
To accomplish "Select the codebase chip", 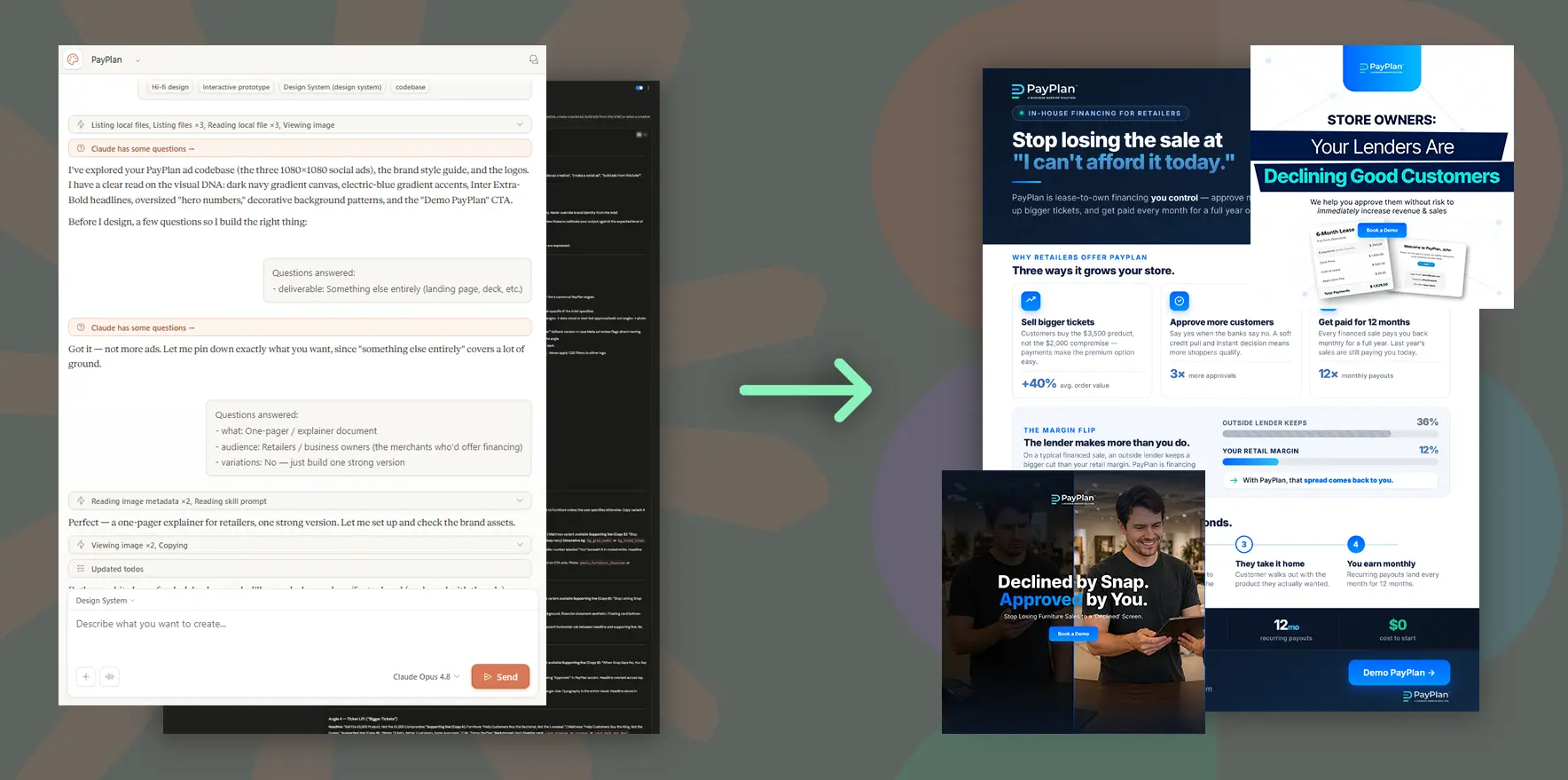I will tap(411, 87).
